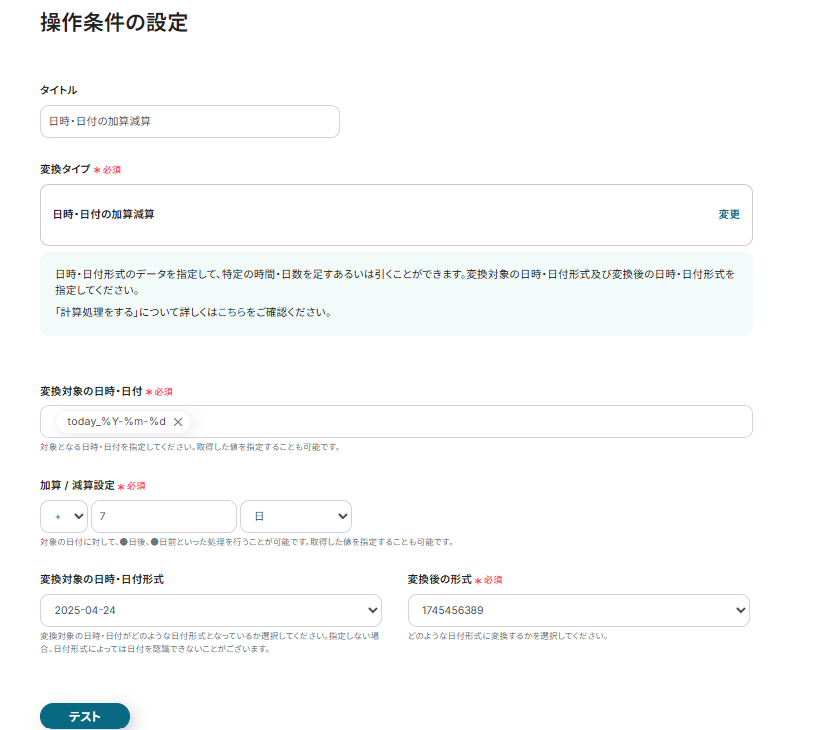Expand the 2025-04-24 source format dropdown

[211, 610]
